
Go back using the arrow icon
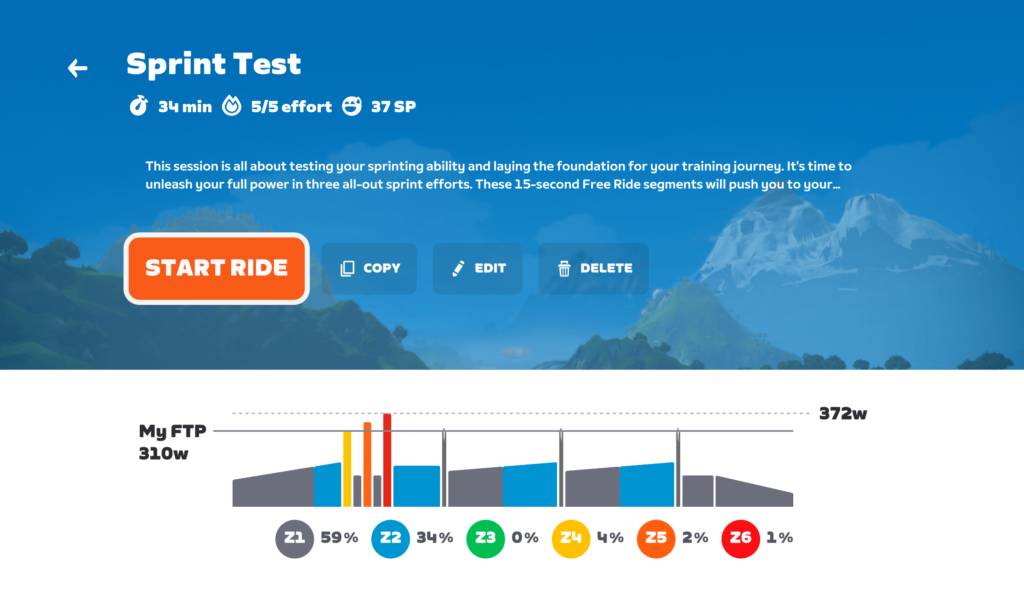[x=78, y=68]
